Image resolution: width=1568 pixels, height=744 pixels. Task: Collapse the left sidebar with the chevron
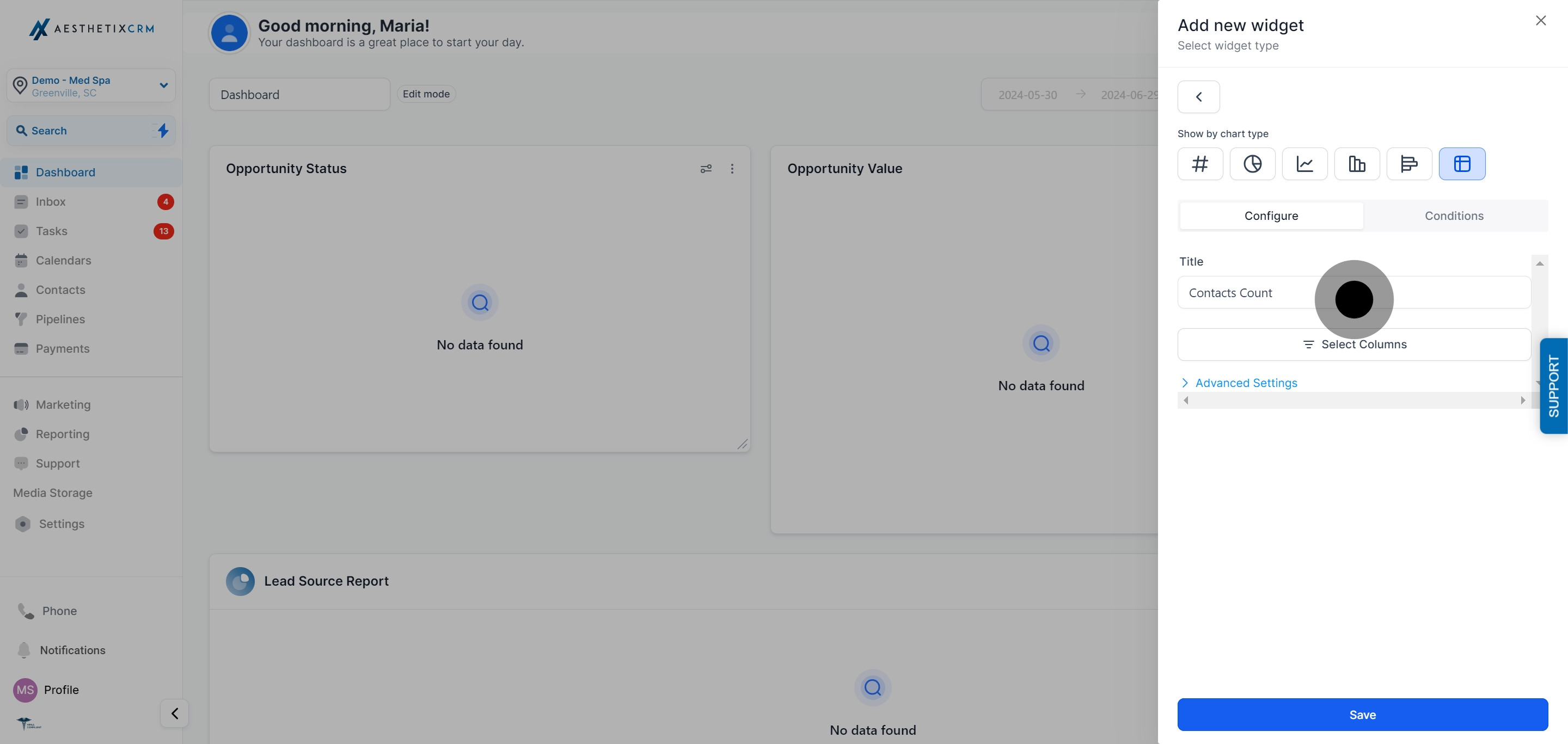175,713
